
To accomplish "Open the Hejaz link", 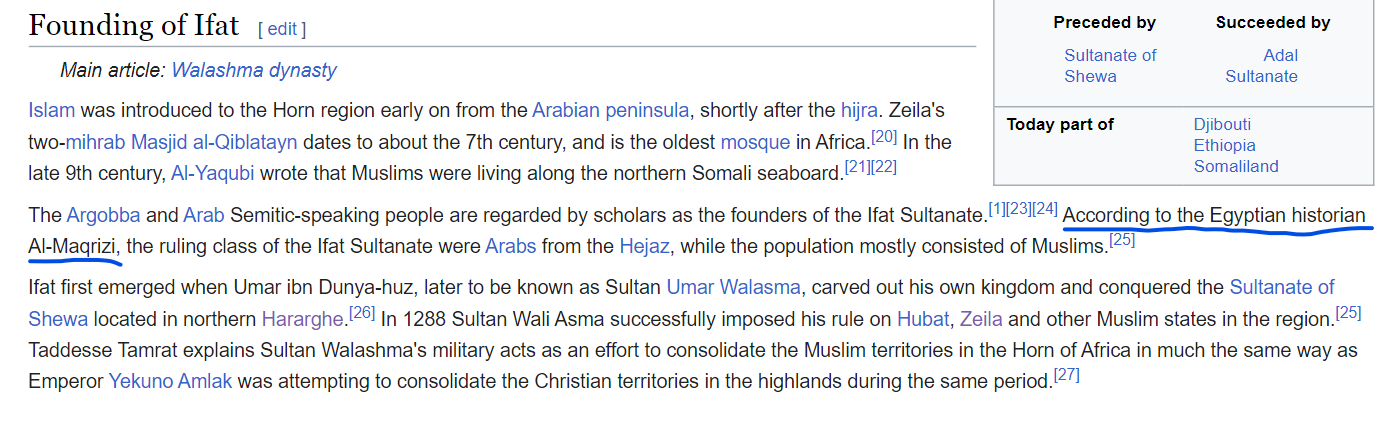I will click(x=644, y=246).
